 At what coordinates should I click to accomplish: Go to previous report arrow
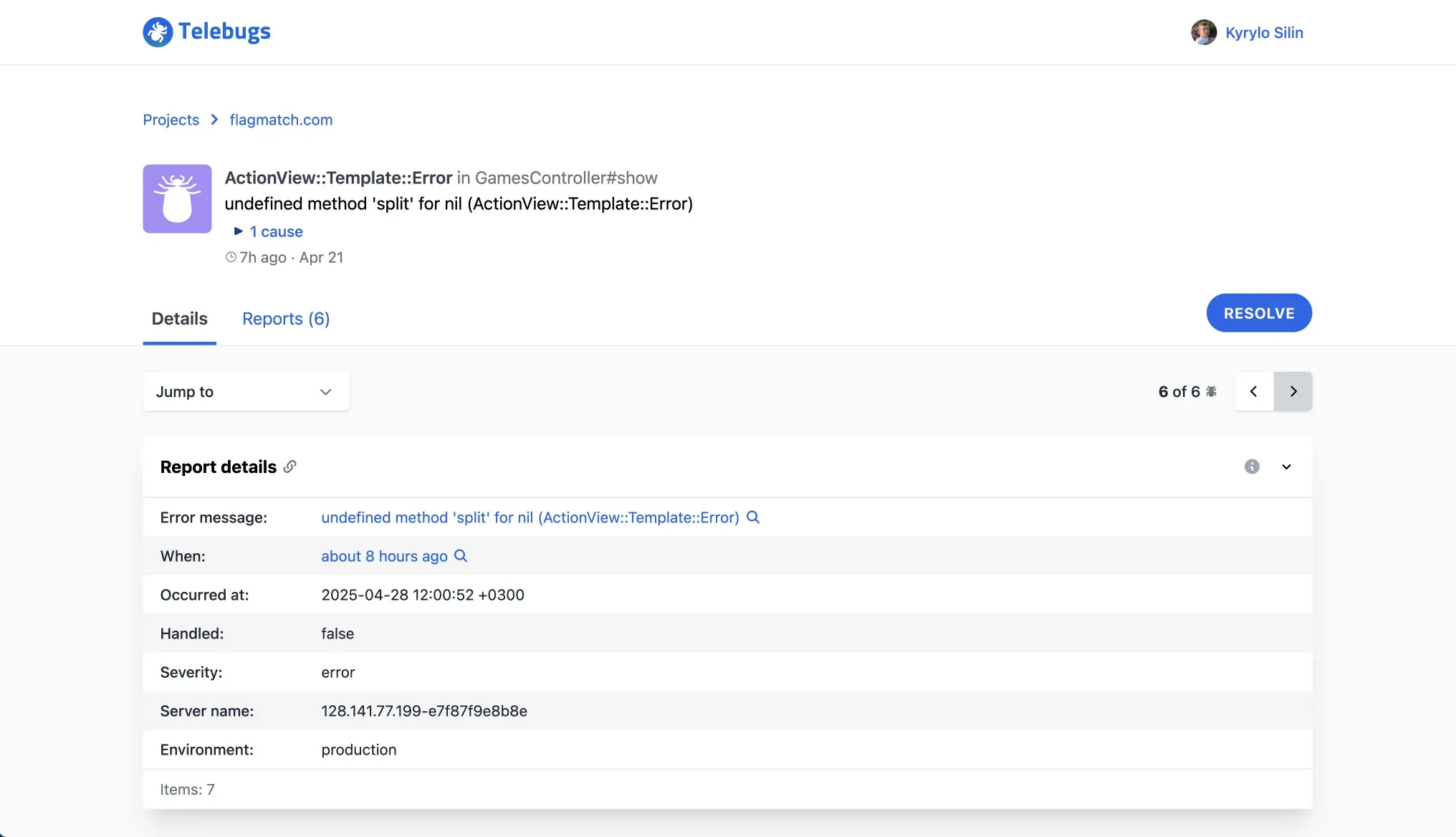[1254, 391]
